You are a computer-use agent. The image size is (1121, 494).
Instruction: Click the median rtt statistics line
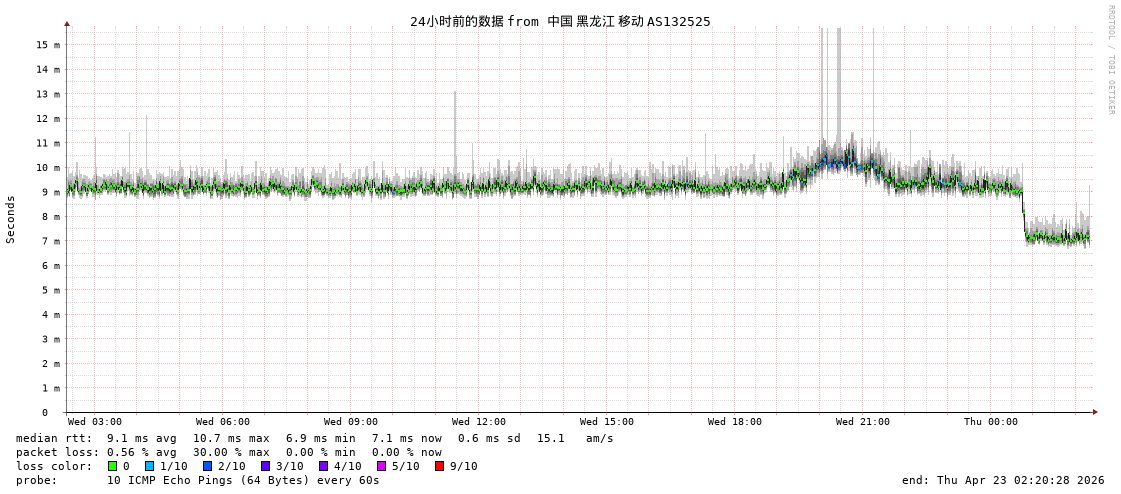pos(315,438)
